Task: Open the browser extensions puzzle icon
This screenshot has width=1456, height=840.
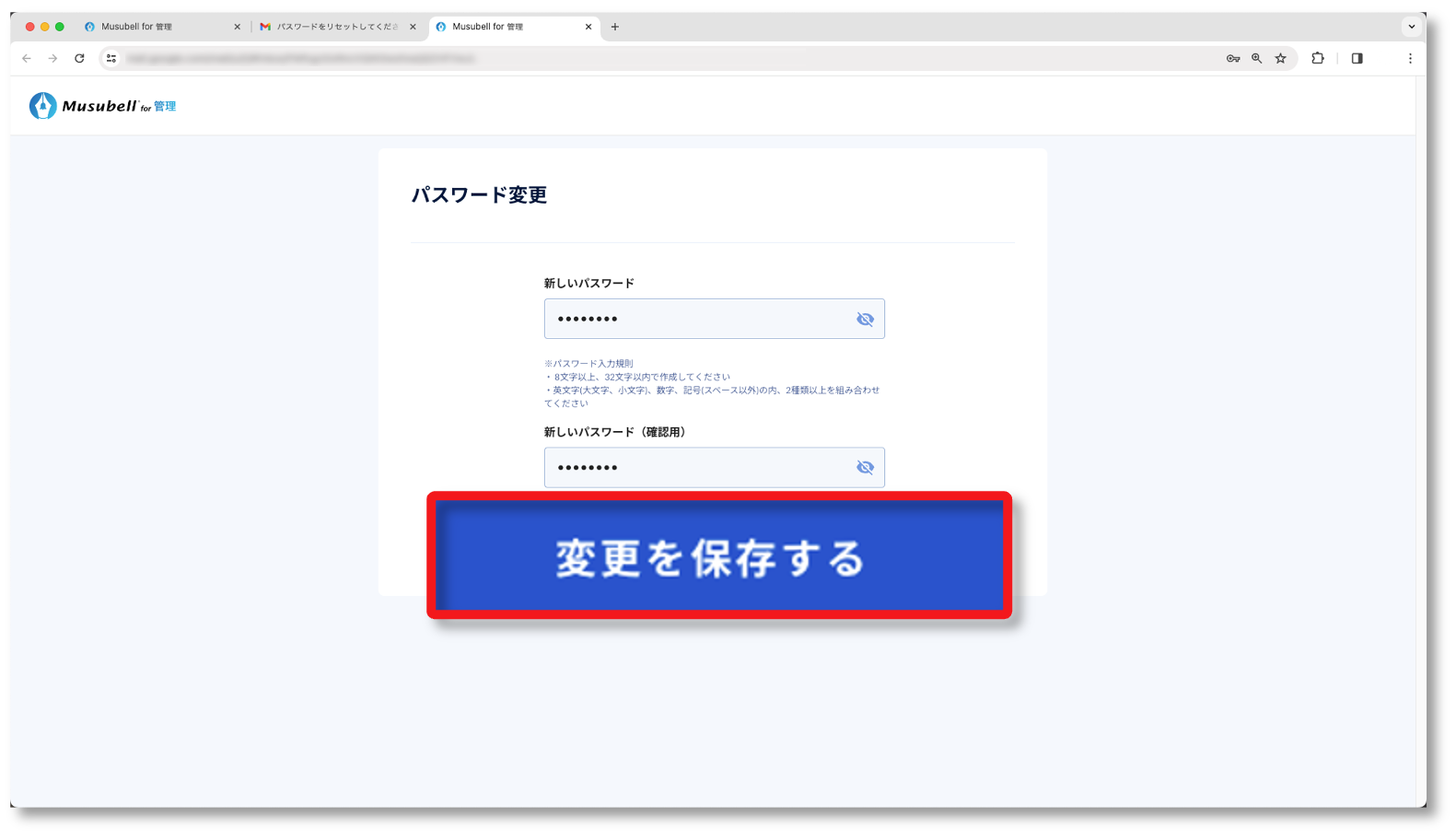Action: tap(1318, 58)
